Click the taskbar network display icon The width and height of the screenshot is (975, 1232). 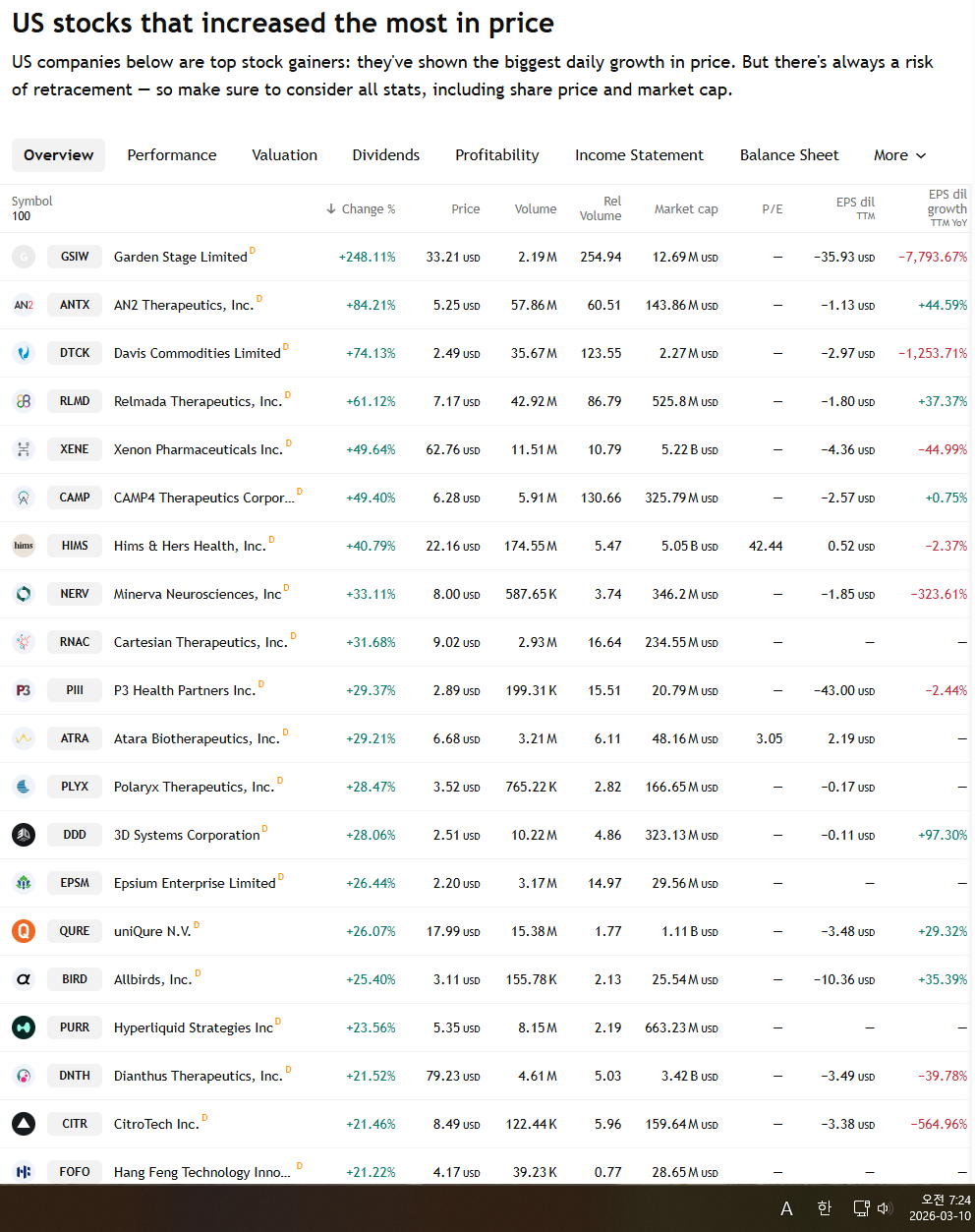[x=861, y=1208]
